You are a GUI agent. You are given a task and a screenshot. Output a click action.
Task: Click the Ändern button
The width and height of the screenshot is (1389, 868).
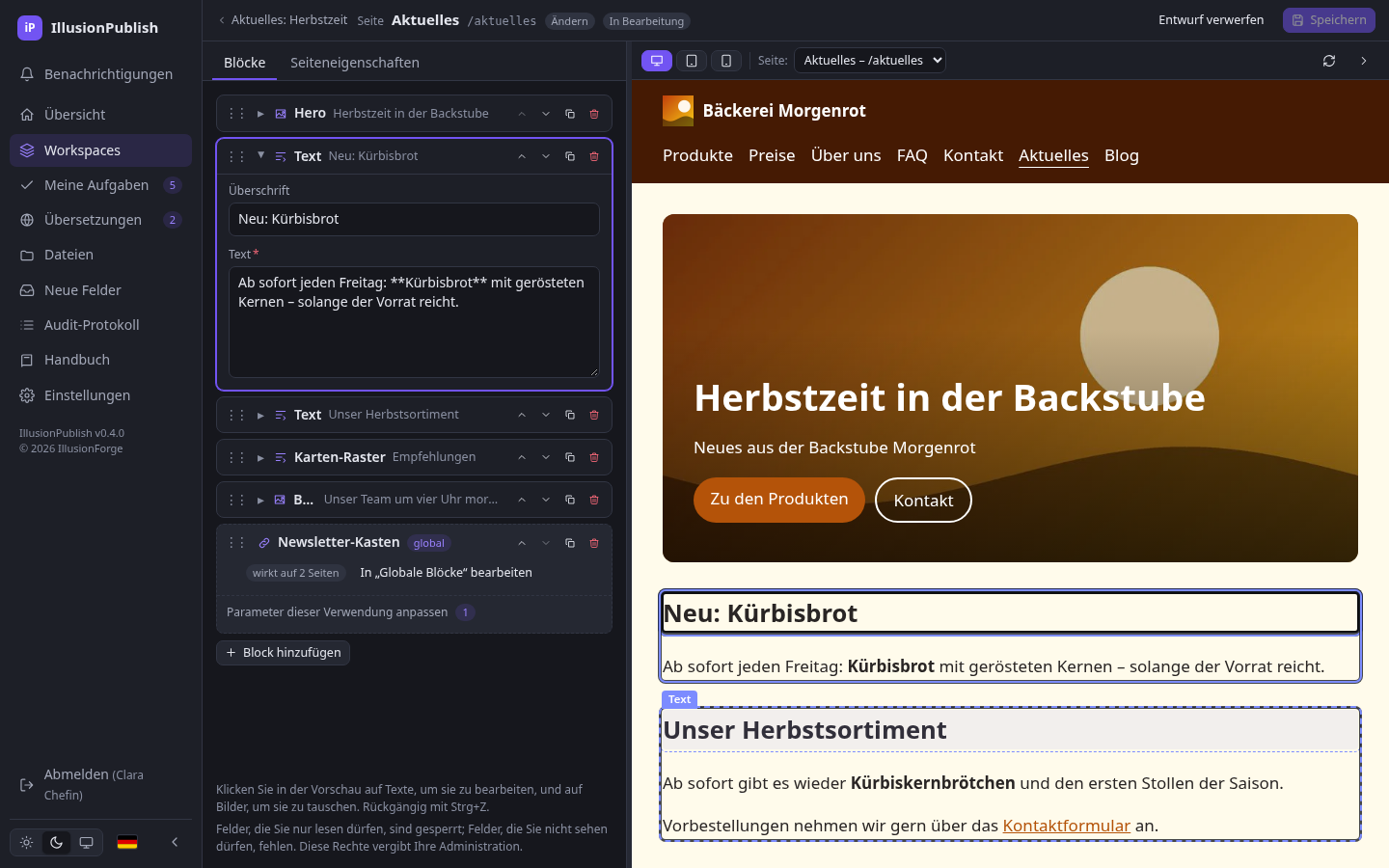click(x=570, y=21)
